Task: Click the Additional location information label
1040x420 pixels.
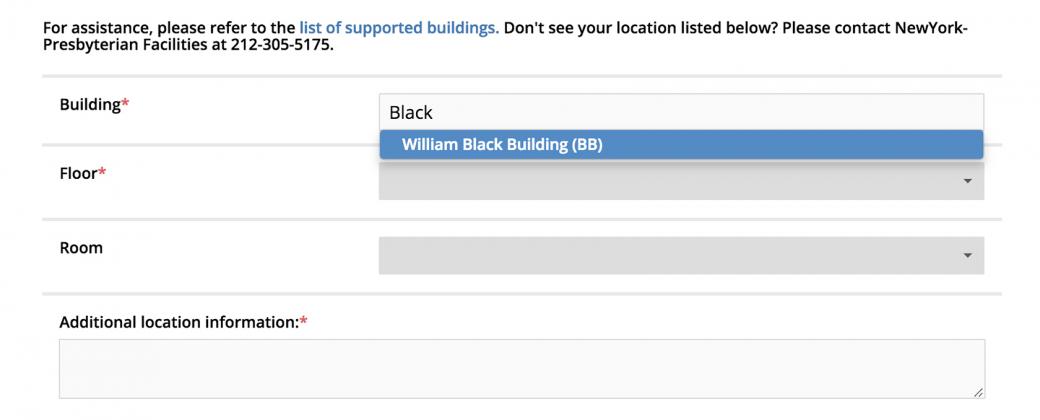Action: tap(178, 322)
